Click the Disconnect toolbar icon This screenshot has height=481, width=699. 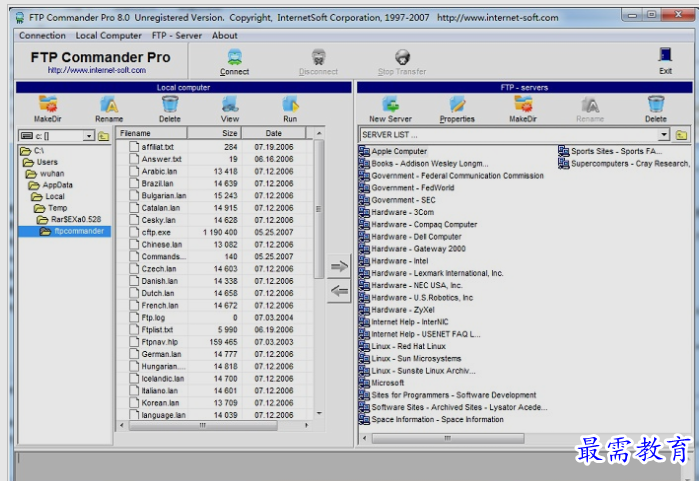pos(318,57)
